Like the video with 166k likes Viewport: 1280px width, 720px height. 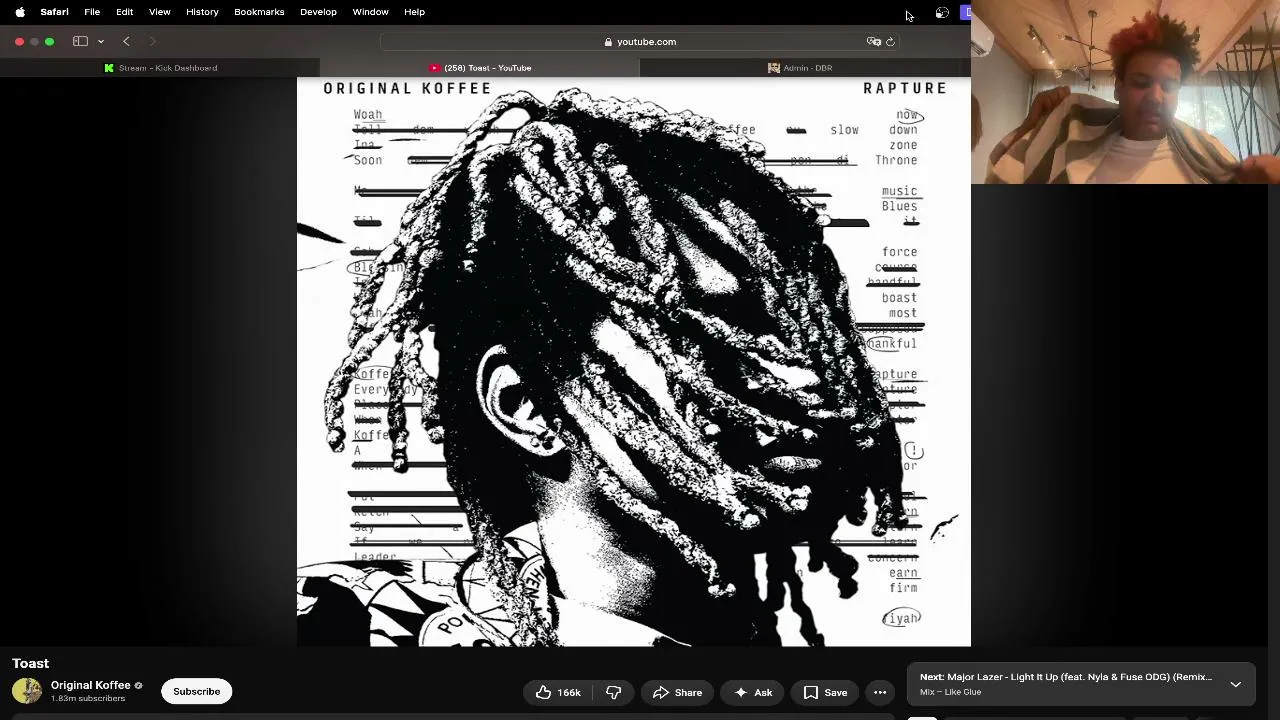click(x=558, y=692)
